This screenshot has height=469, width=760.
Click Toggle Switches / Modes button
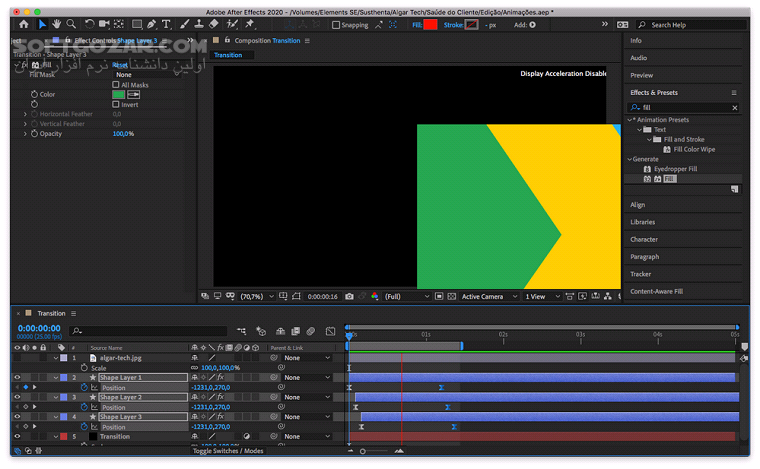tap(228, 451)
